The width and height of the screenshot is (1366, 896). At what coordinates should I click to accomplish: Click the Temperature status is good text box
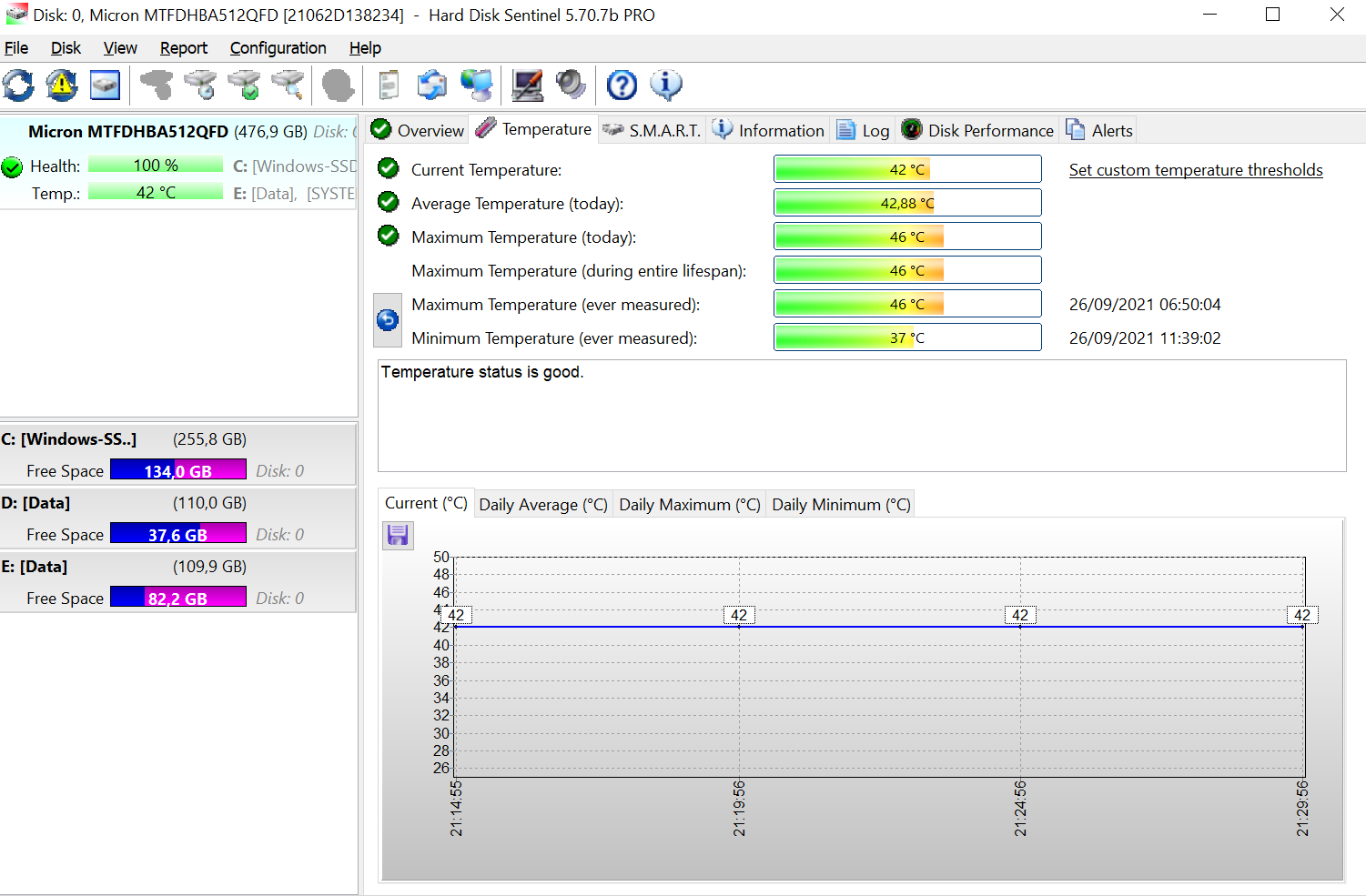point(862,416)
